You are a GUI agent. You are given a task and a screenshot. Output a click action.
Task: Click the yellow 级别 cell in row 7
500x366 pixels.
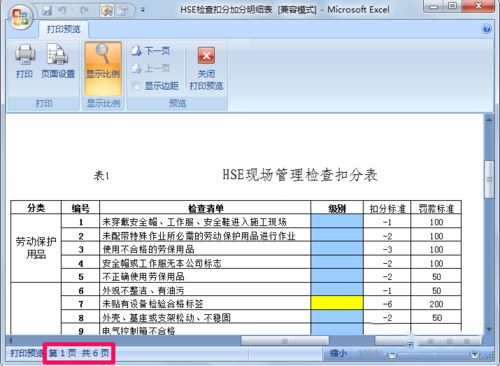[x=337, y=303]
